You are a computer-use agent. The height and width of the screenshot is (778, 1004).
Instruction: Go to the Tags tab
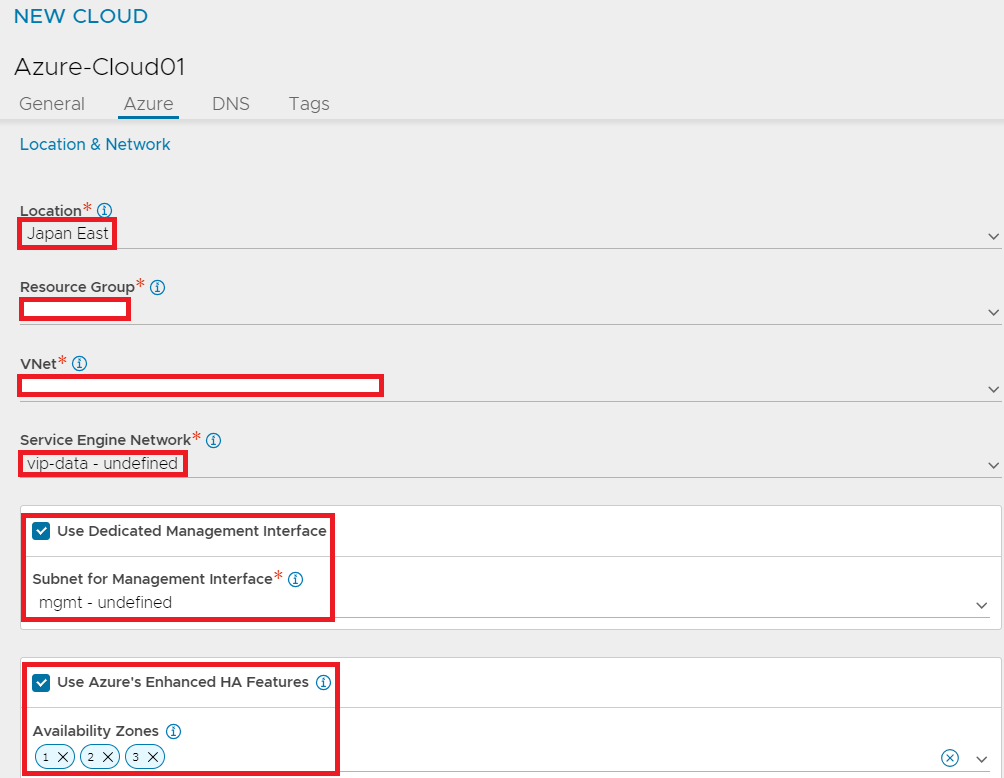(309, 104)
